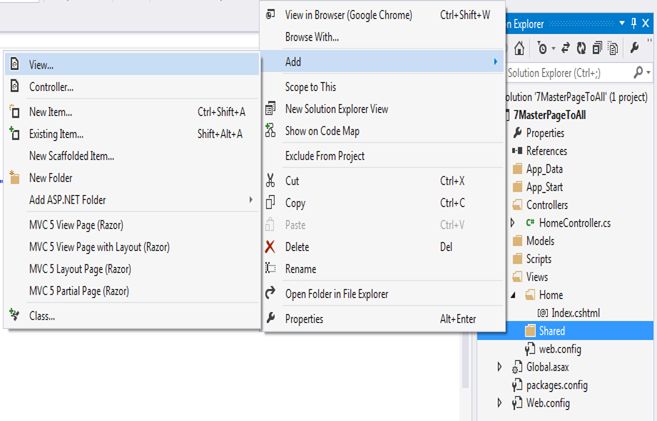This screenshot has height=421, width=657.
Task: Click the Refresh icon in Solution Explorer
Action: coord(581,48)
